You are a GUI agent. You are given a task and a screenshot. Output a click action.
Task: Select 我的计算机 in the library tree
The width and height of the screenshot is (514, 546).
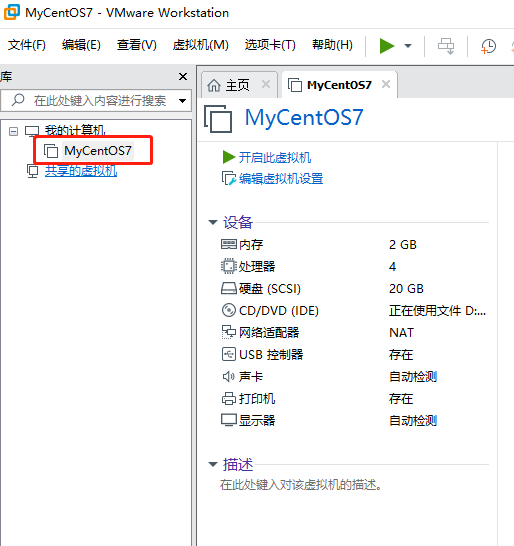[75, 131]
